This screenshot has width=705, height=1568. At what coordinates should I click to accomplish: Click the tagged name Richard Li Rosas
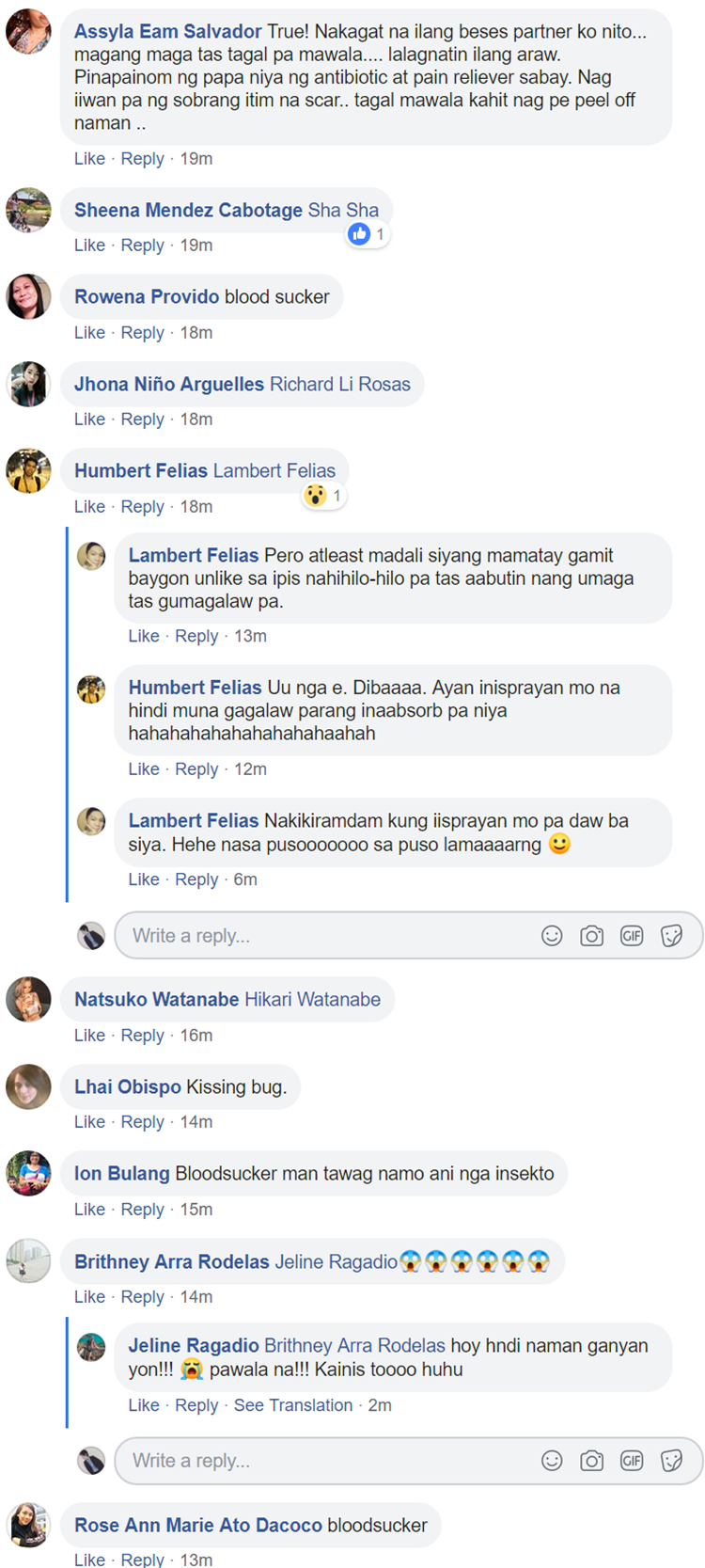coord(340,384)
